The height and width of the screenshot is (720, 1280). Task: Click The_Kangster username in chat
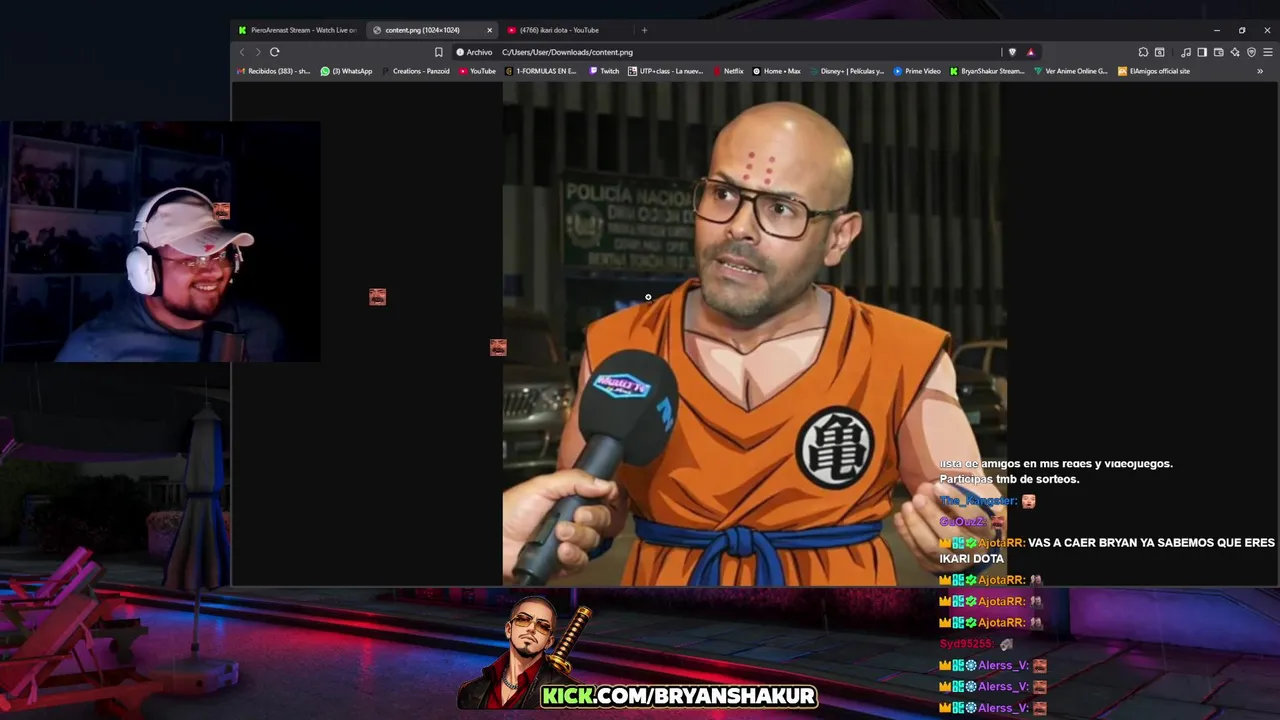(x=978, y=501)
